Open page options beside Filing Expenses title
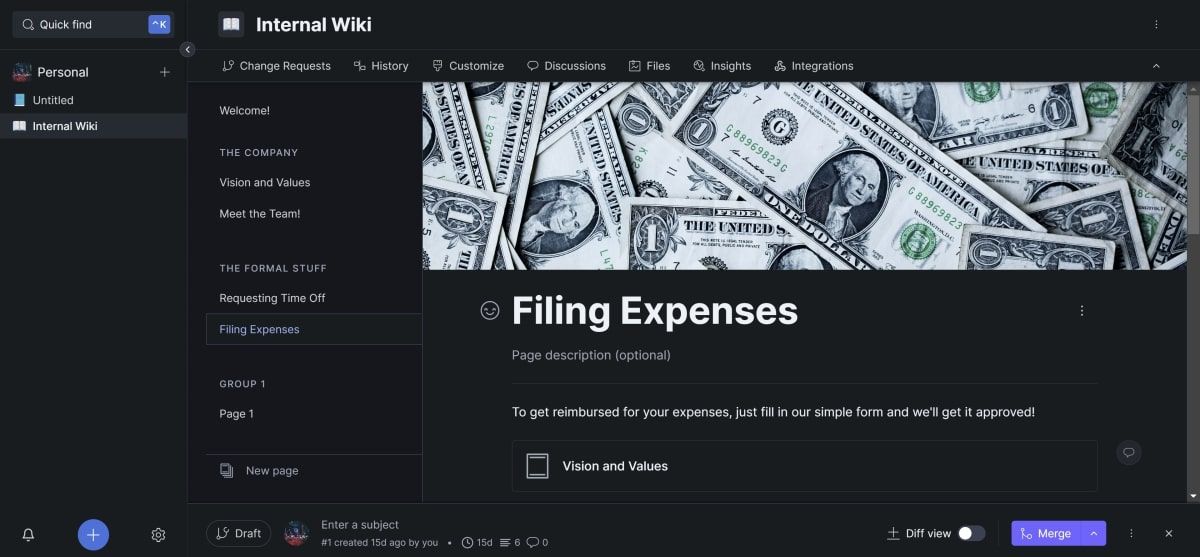Viewport: 1200px width, 557px height. click(x=1081, y=311)
